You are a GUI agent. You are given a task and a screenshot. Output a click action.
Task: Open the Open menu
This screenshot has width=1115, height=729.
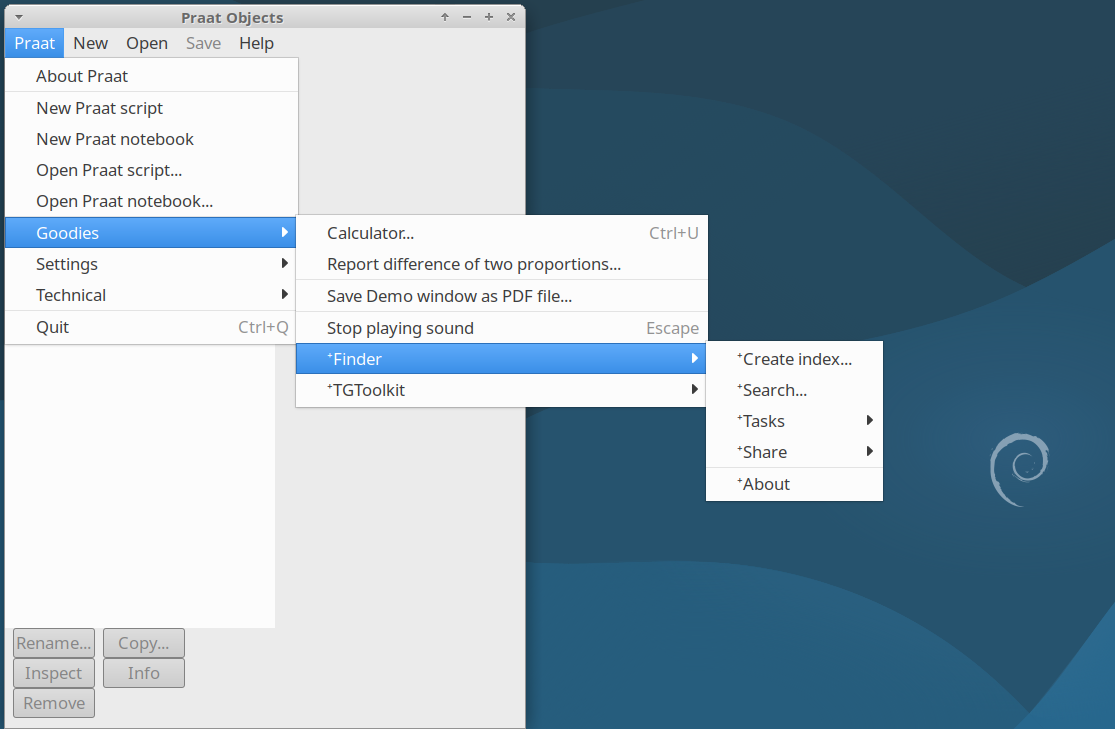(146, 43)
